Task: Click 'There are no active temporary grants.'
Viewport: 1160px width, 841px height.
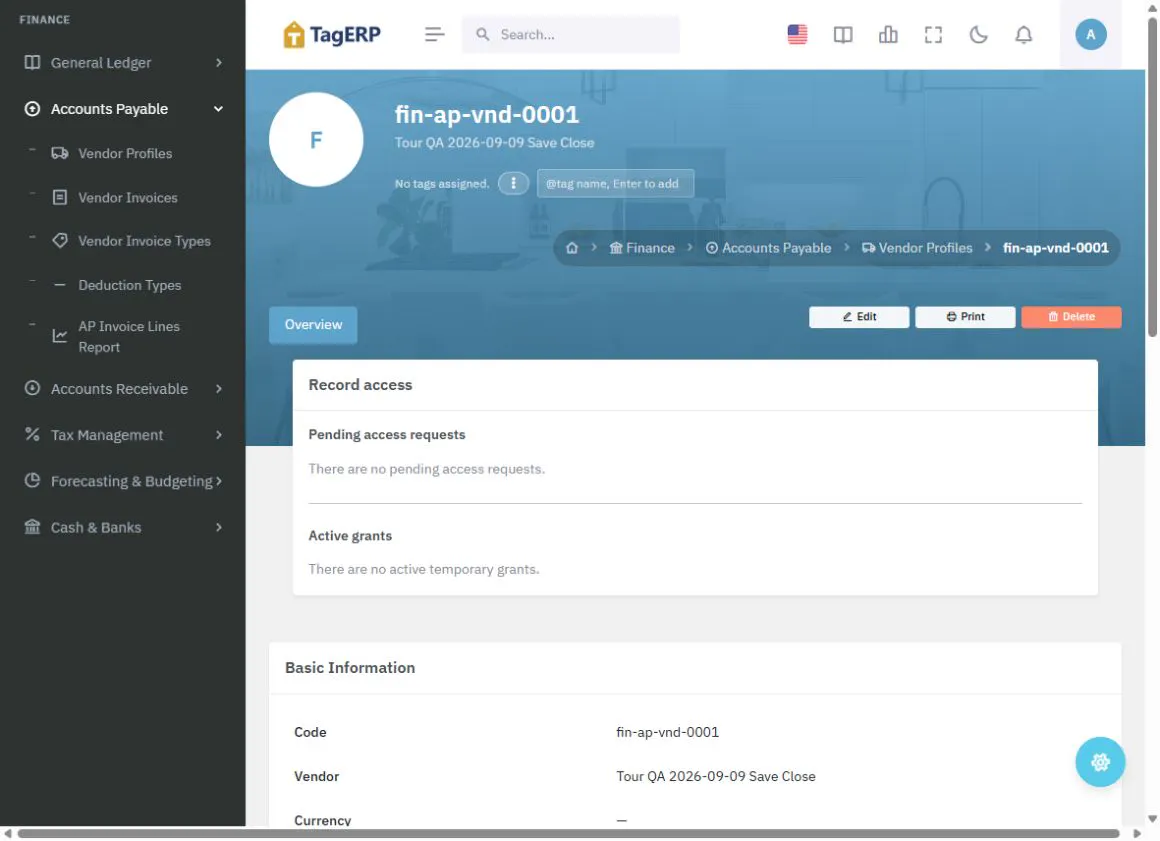Action: pyautogui.click(x=424, y=570)
